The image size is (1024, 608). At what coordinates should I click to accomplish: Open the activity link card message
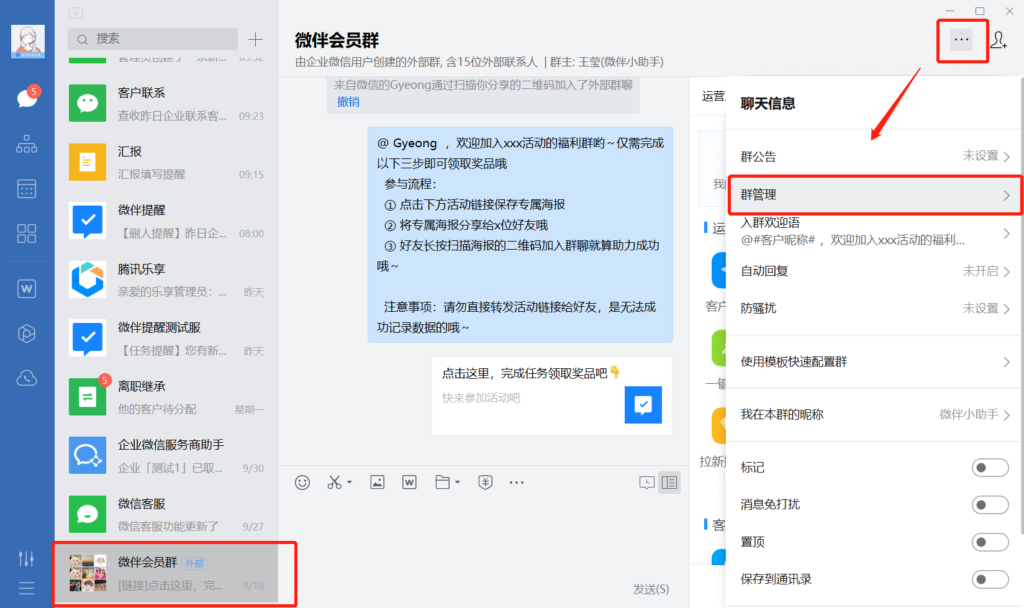coord(552,396)
